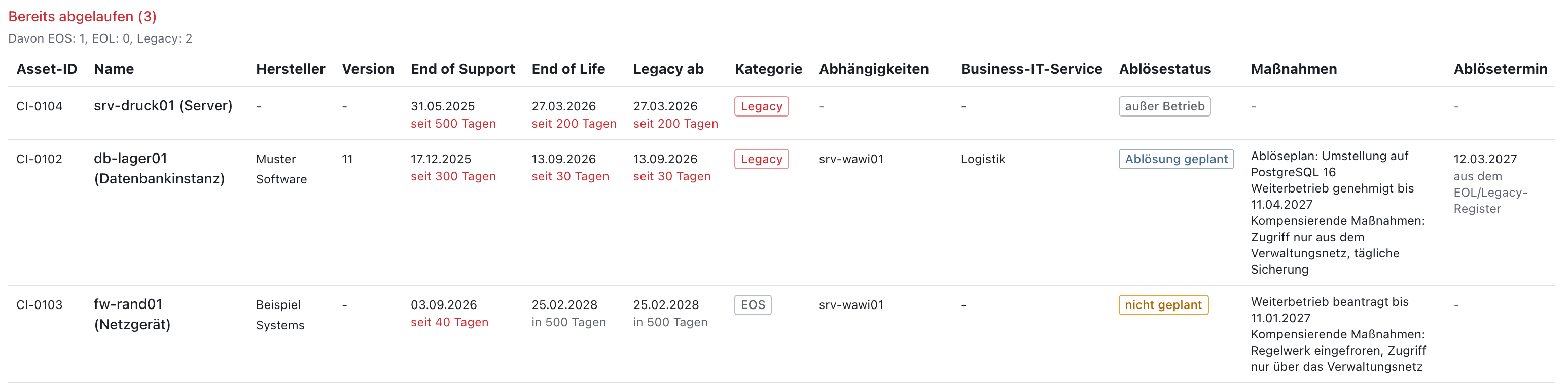Click the Legacy badge for srv-druck01
Viewport: 1568px width, 385px height.
[x=762, y=106]
